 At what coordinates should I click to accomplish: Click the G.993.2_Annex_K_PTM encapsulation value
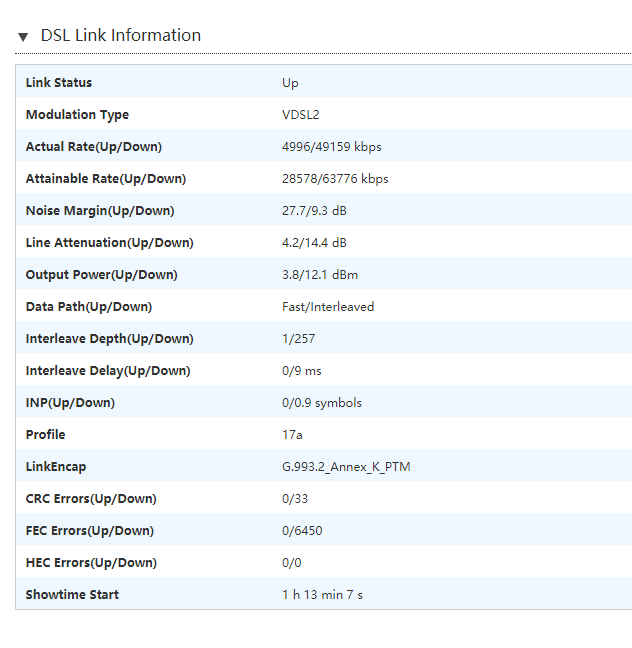(346, 467)
